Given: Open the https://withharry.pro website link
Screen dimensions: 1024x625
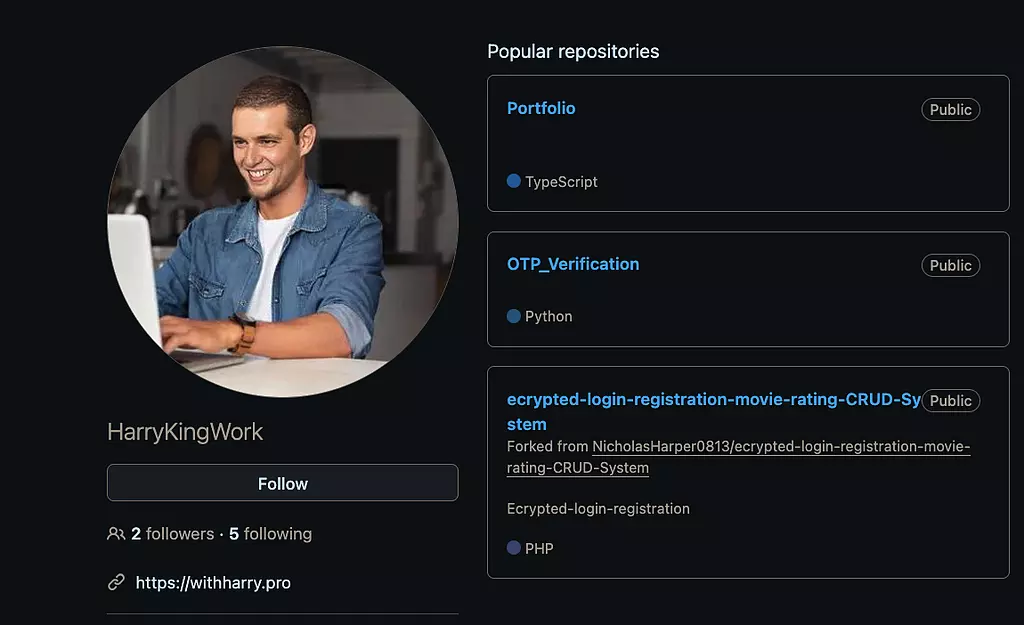Looking at the screenshot, I should (213, 582).
